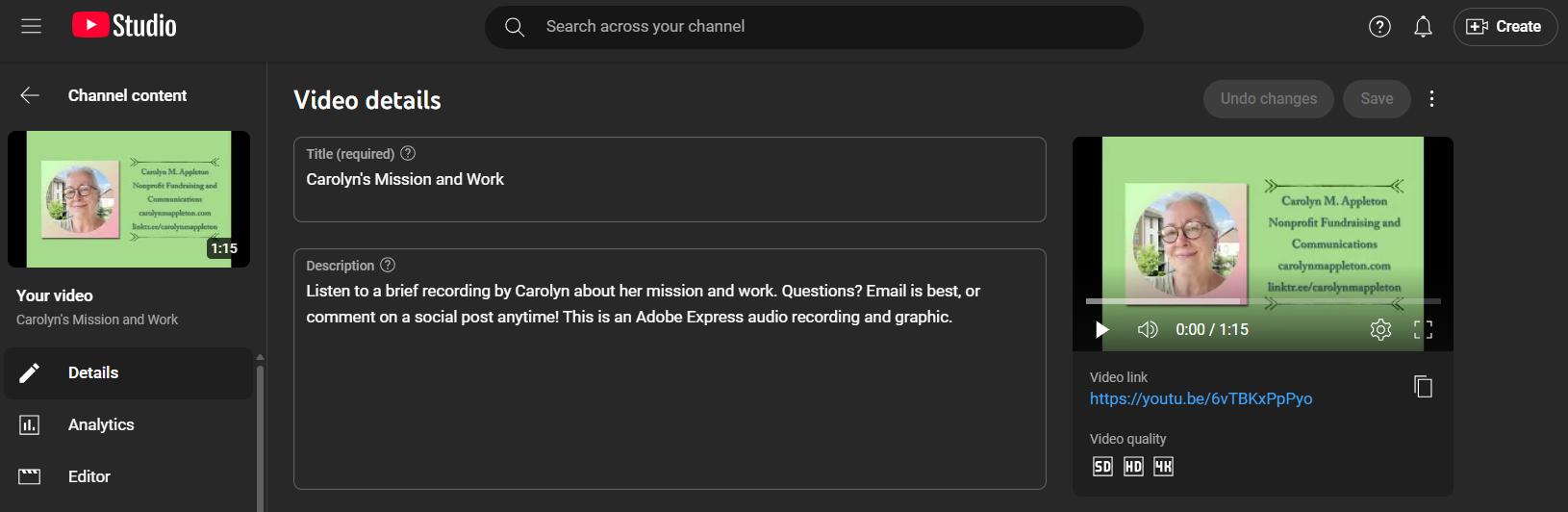Open the youtu.be video link
The image size is (1568, 512).
point(1201,398)
